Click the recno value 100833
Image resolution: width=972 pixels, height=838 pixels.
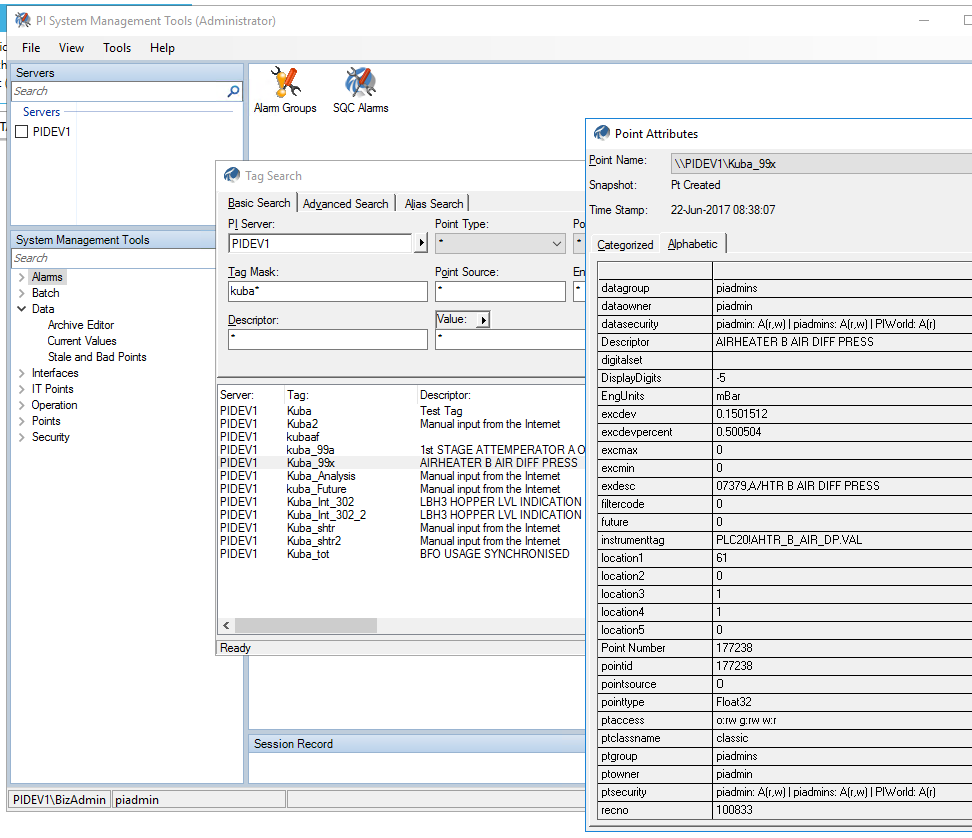734,810
